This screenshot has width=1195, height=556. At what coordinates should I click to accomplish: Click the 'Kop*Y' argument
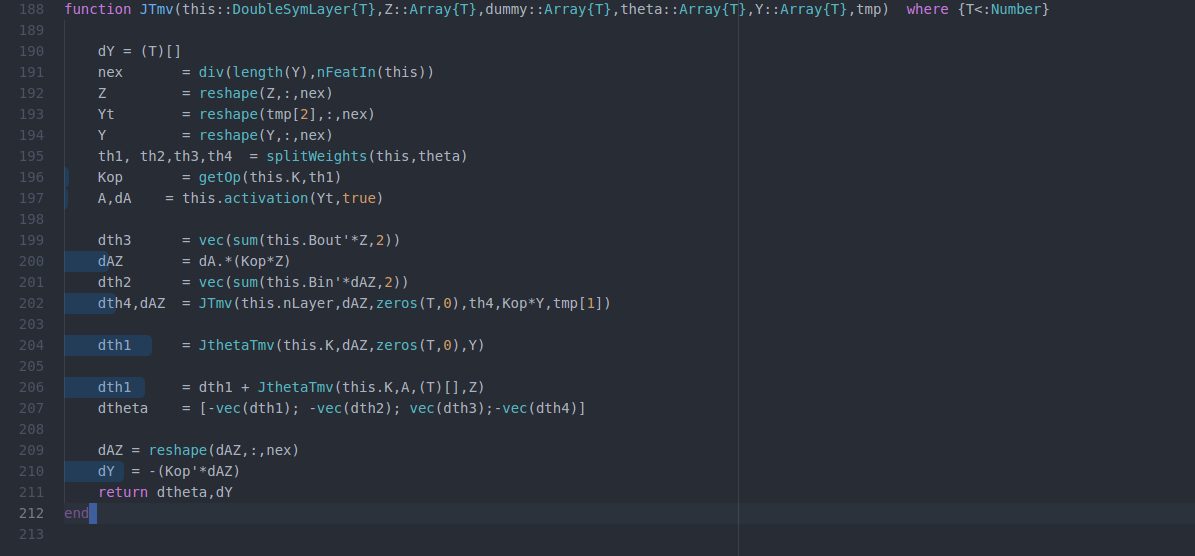click(524, 303)
